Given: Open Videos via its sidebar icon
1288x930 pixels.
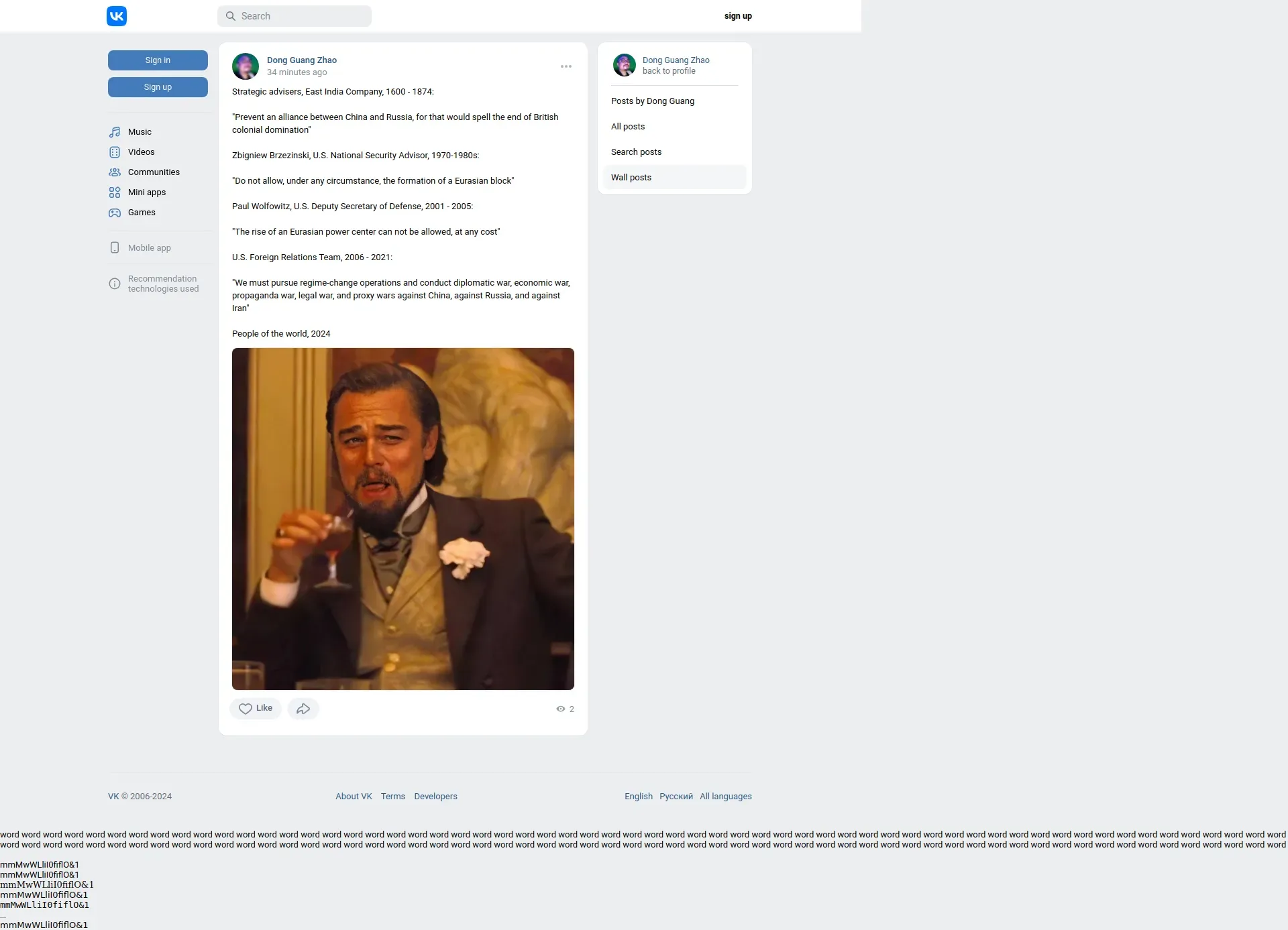Looking at the screenshot, I should pos(115,152).
